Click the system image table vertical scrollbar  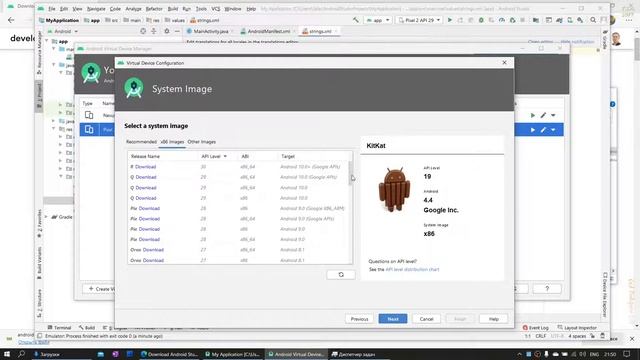click(350, 173)
